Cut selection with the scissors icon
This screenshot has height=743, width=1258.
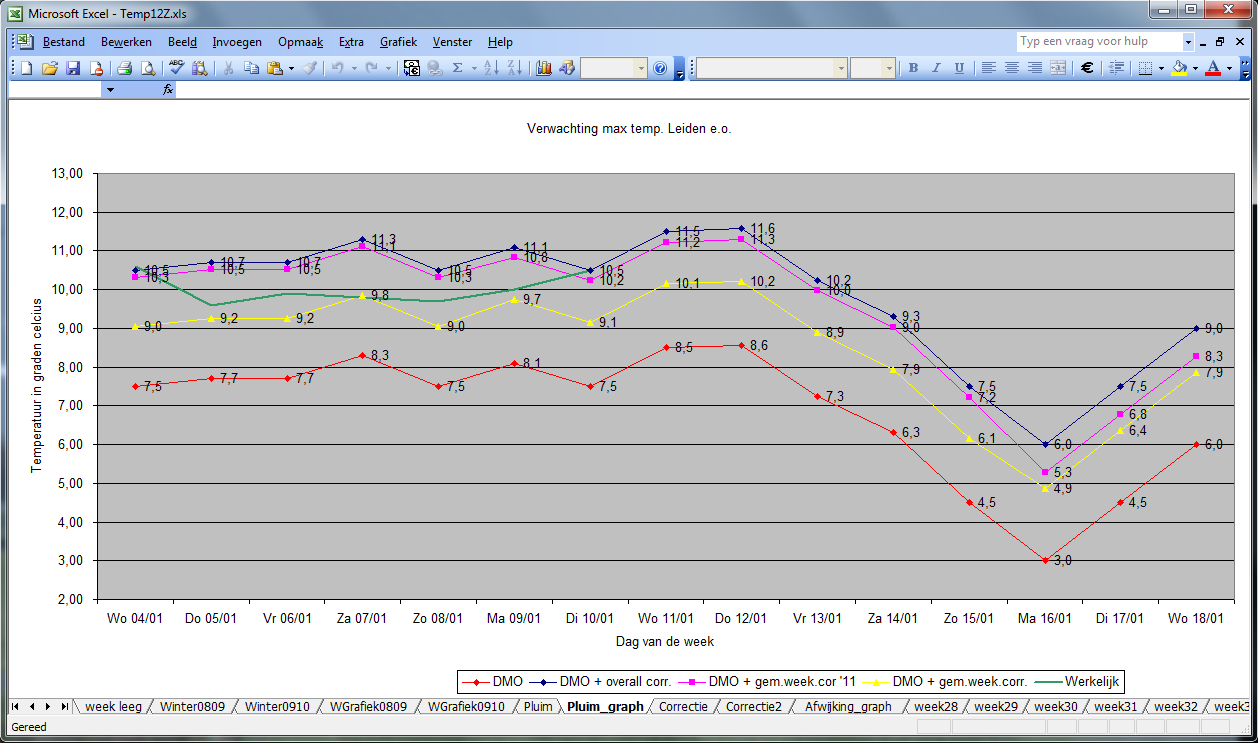coord(228,68)
